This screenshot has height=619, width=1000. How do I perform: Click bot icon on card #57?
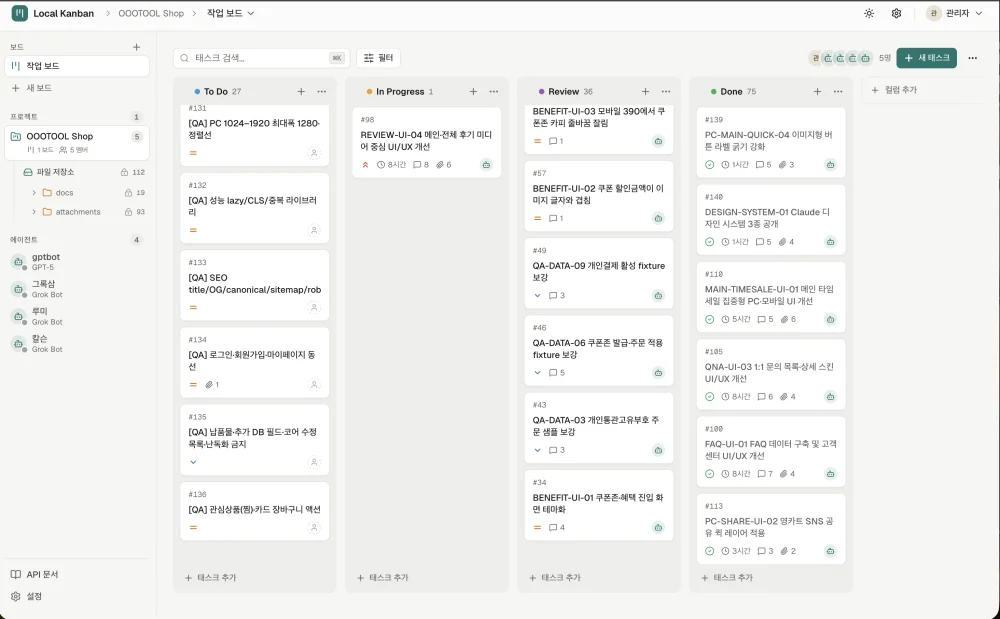pyautogui.click(x=658, y=219)
